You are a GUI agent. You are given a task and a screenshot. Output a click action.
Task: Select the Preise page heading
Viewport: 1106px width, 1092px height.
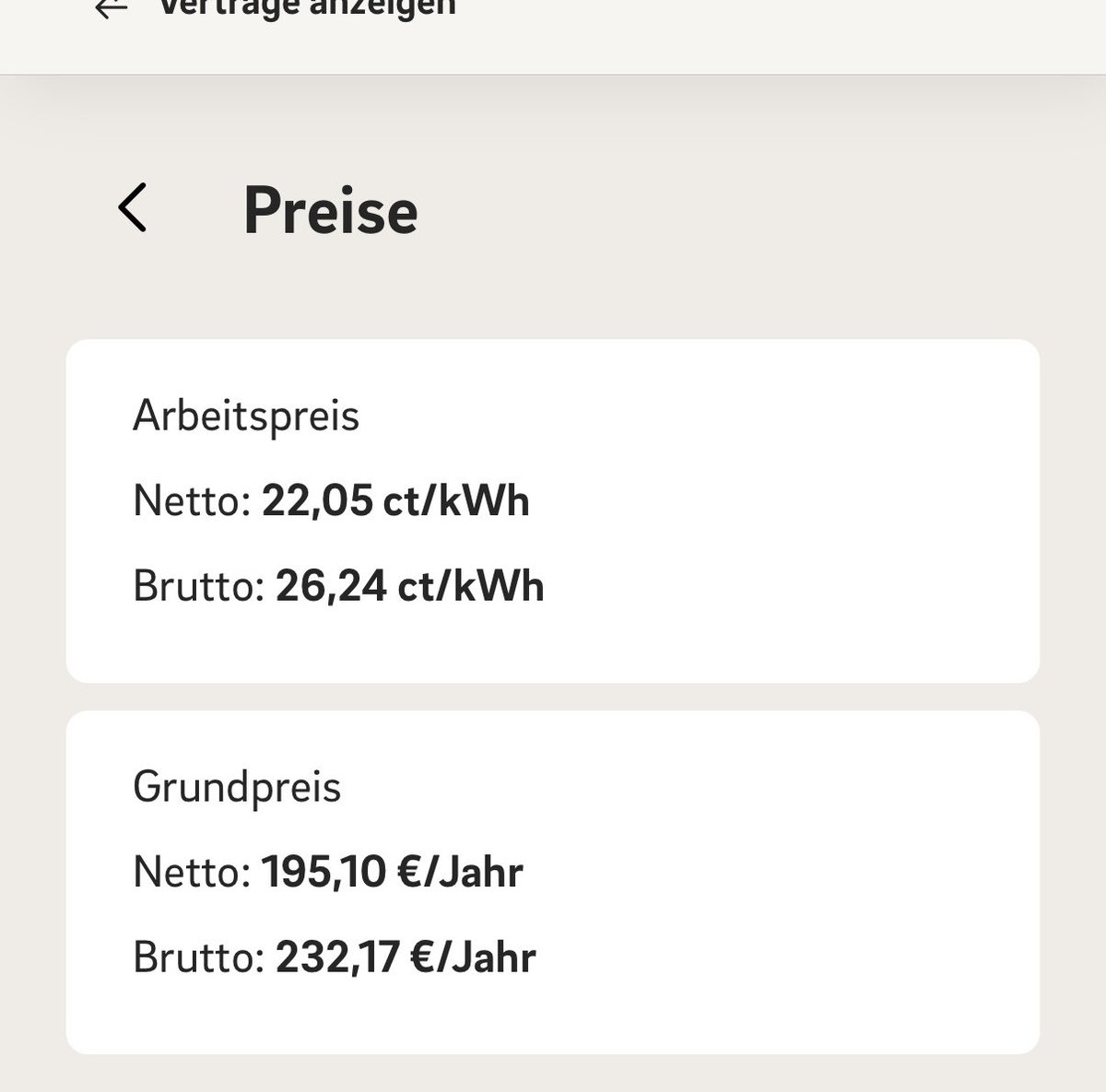click(331, 211)
